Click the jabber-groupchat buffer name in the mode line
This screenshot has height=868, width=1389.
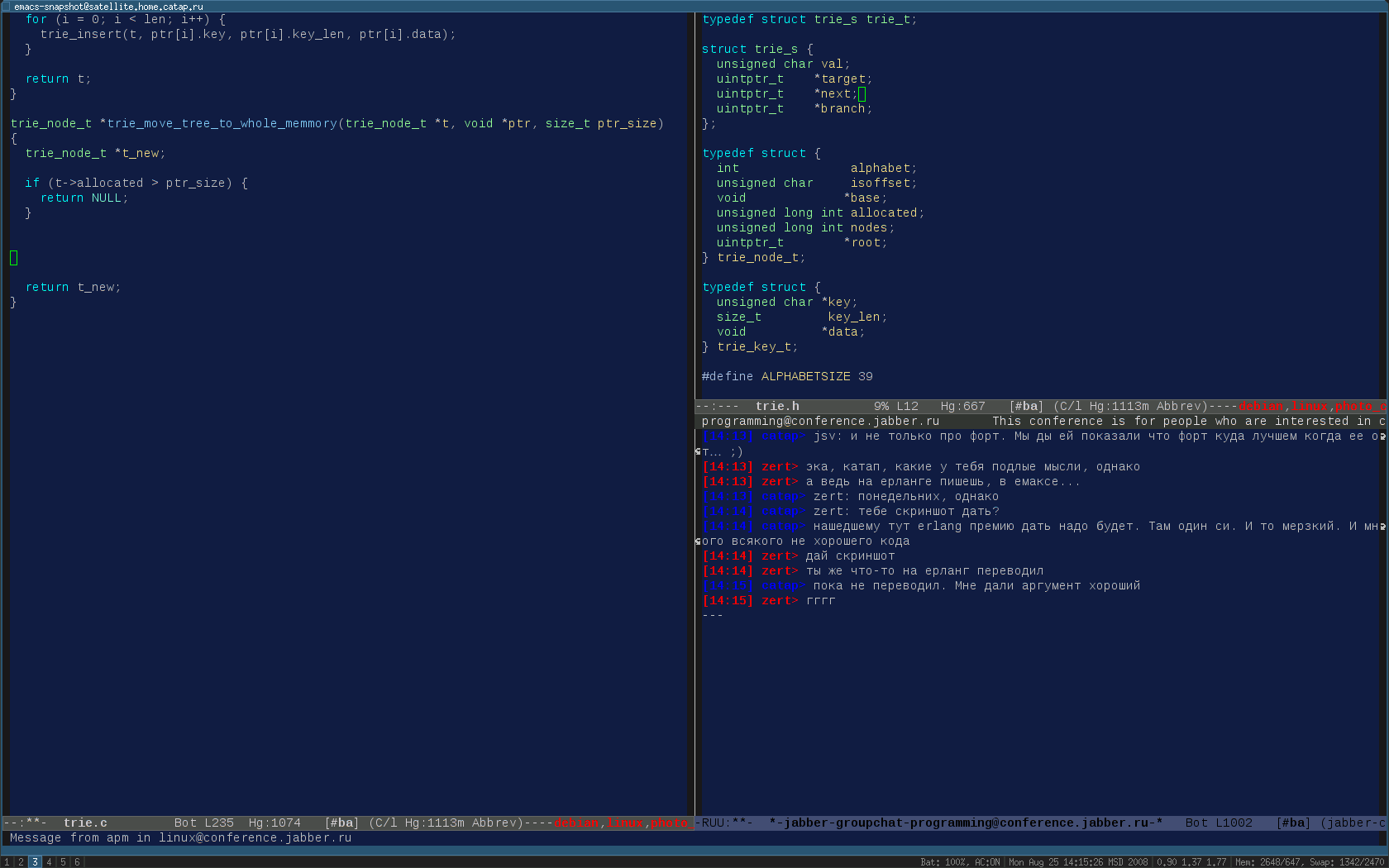click(966, 823)
